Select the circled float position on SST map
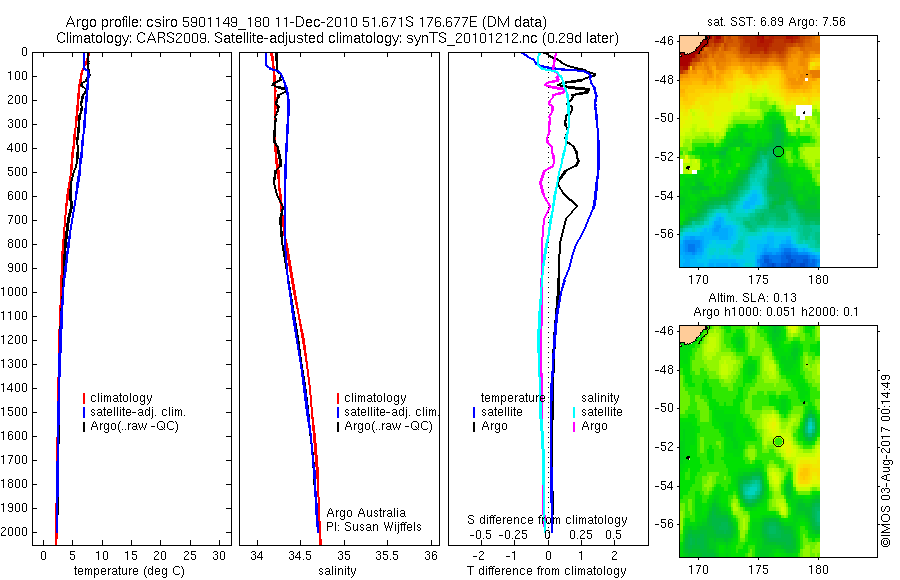 pos(778,152)
